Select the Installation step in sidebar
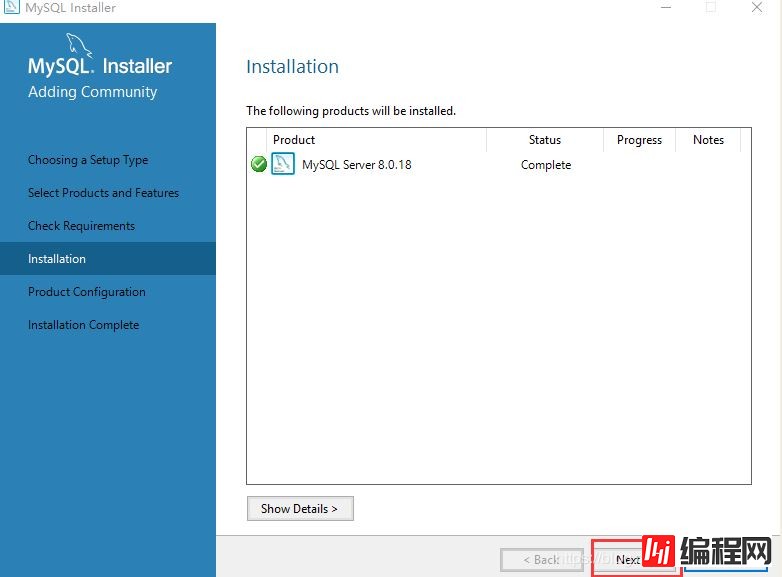Image resolution: width=782 pixels, height=577 pixels. [x=108, y=258]
